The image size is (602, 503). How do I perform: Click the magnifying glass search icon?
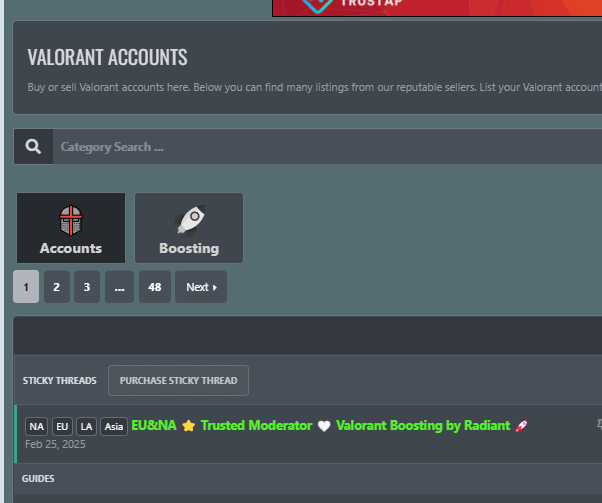click(33, 147)
